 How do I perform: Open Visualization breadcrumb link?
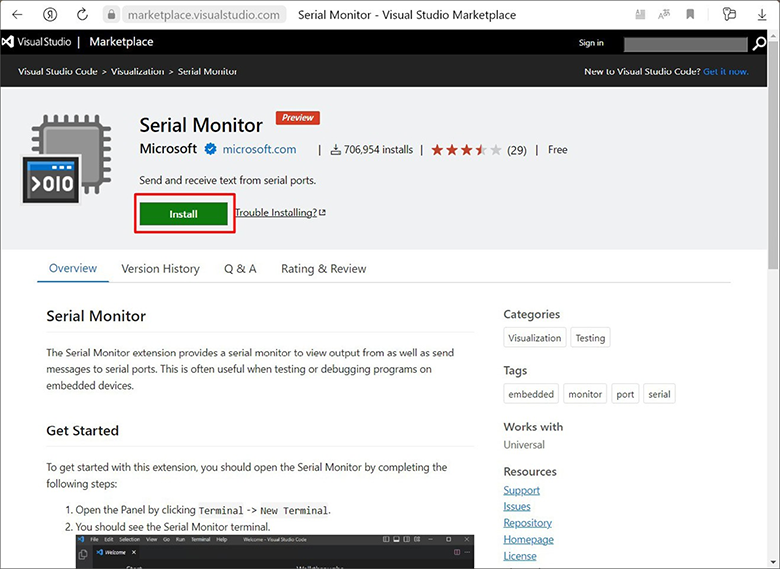pyautogui.click(x=137, y=71)
